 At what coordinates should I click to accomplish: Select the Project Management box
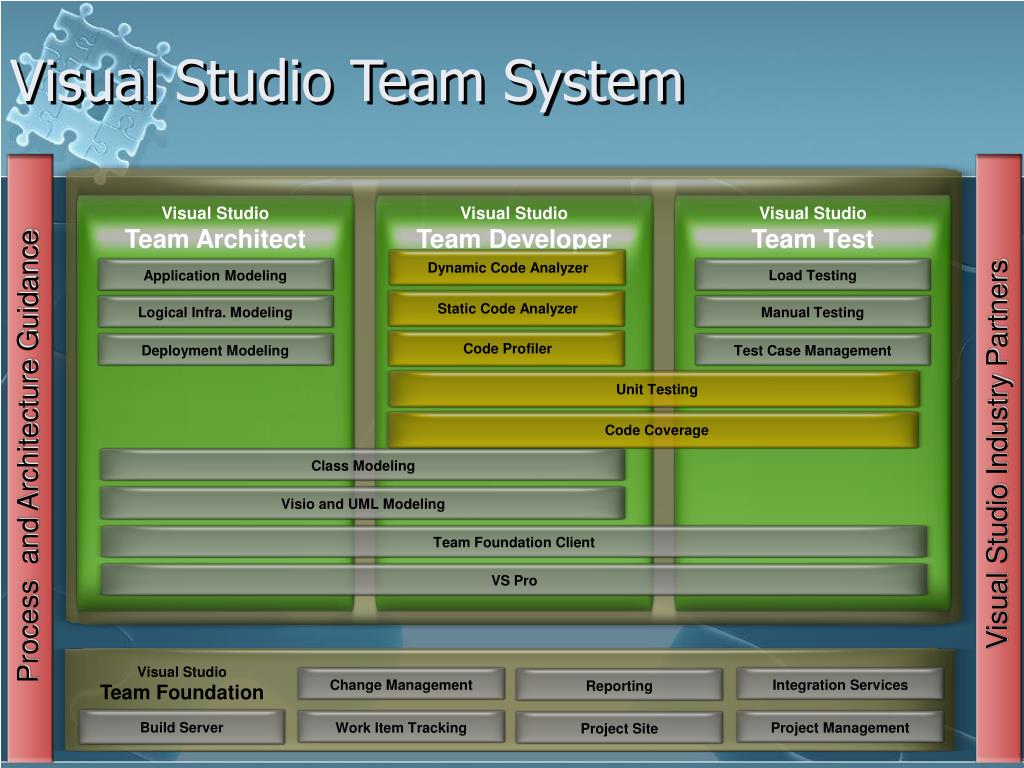click(x=840, y=727)
